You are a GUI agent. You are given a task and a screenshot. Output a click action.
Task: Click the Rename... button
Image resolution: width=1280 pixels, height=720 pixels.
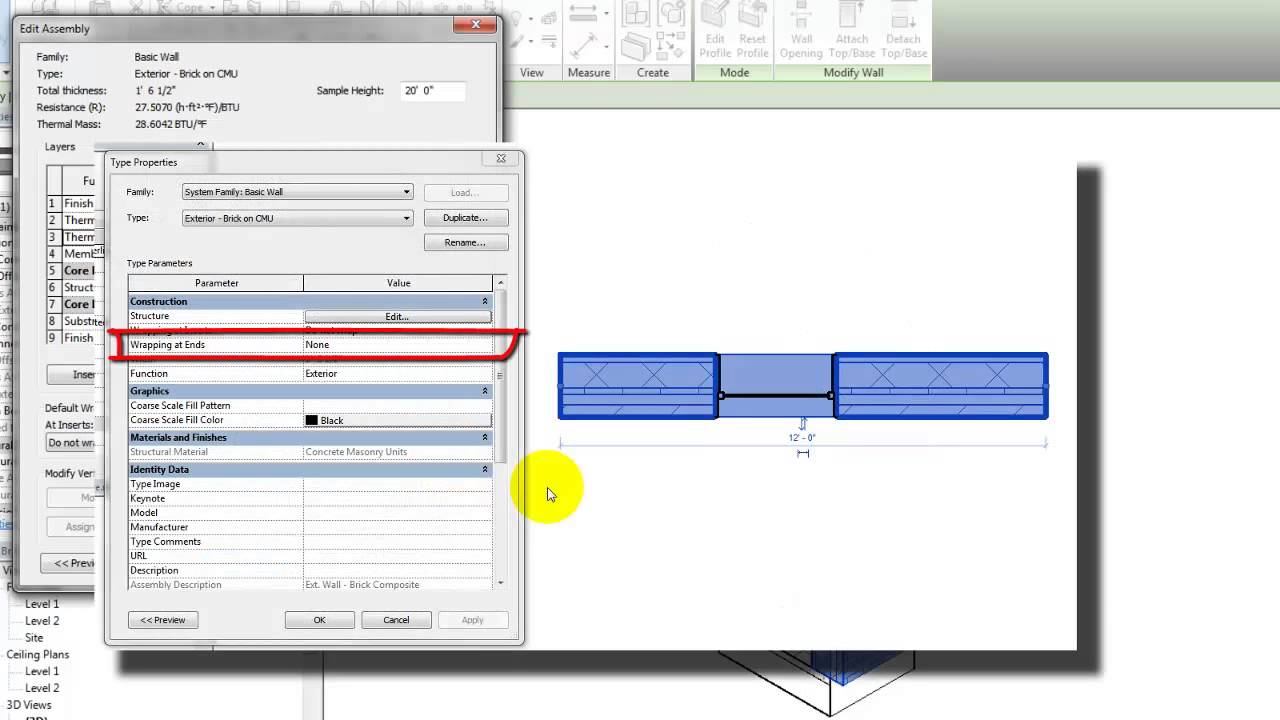click(x=465, y=243)
